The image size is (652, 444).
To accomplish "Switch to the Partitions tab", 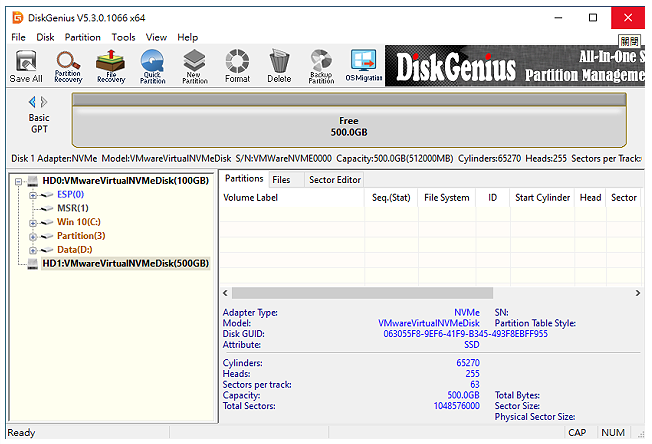I will [244, 179].
